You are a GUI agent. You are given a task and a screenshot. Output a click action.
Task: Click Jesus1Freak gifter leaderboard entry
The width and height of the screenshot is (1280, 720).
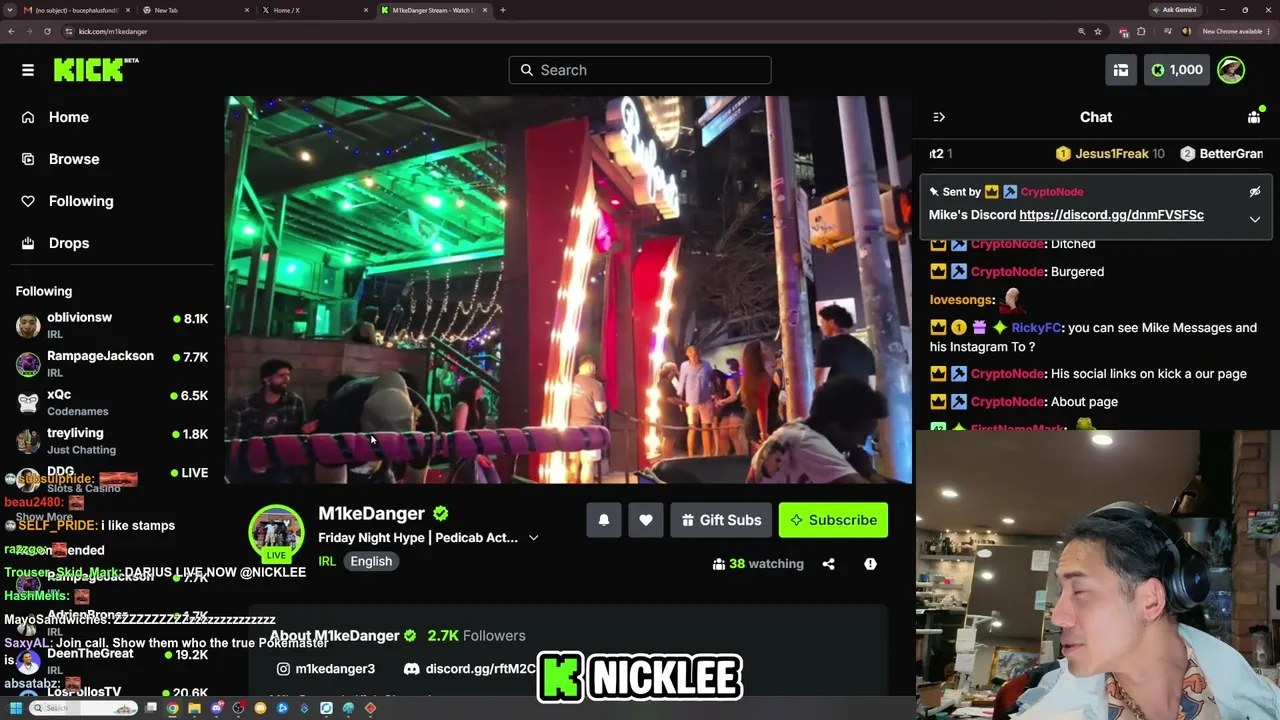click(1110, 154)
